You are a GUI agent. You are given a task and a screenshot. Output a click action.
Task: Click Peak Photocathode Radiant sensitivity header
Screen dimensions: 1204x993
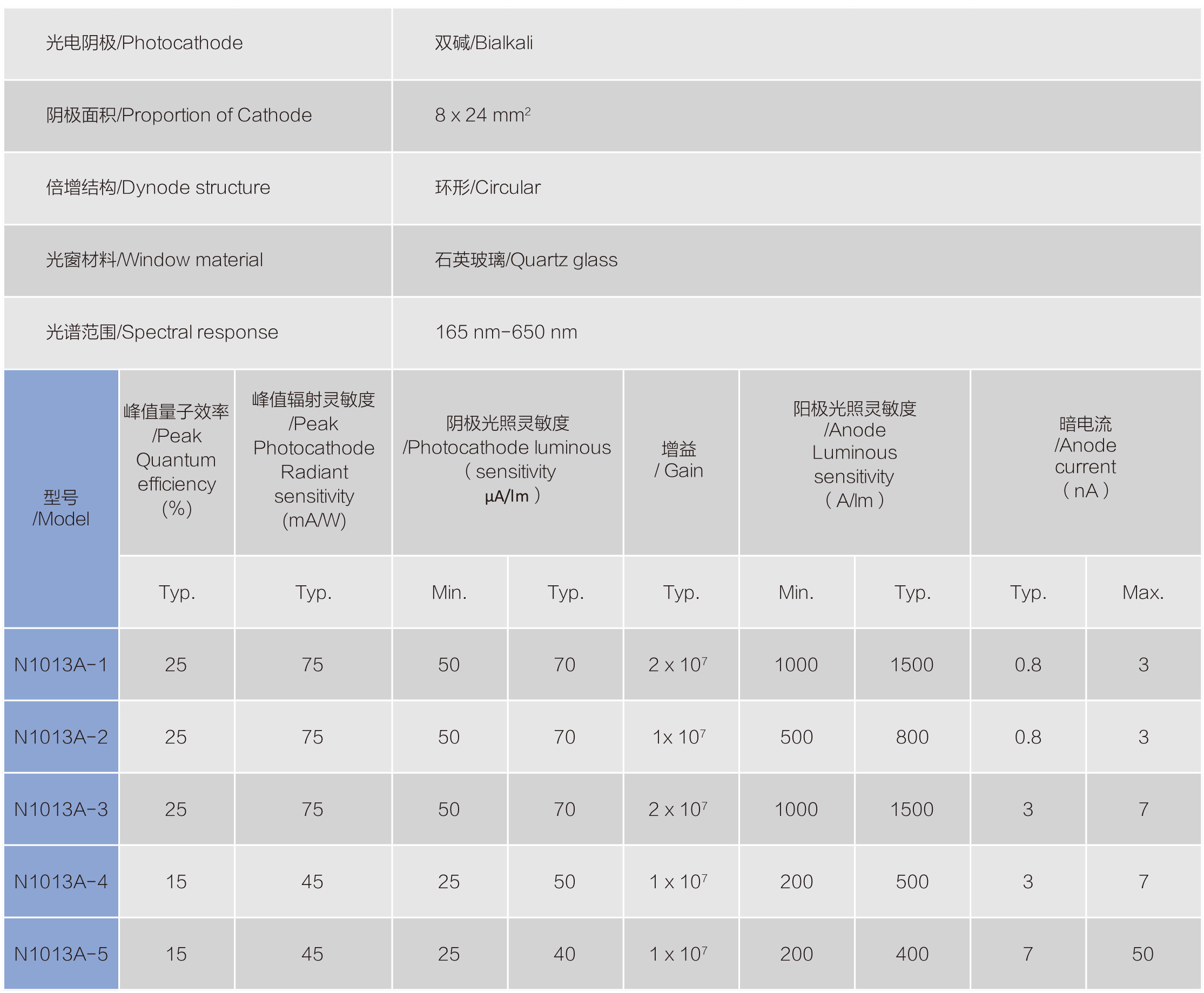[x=313, y=460]
